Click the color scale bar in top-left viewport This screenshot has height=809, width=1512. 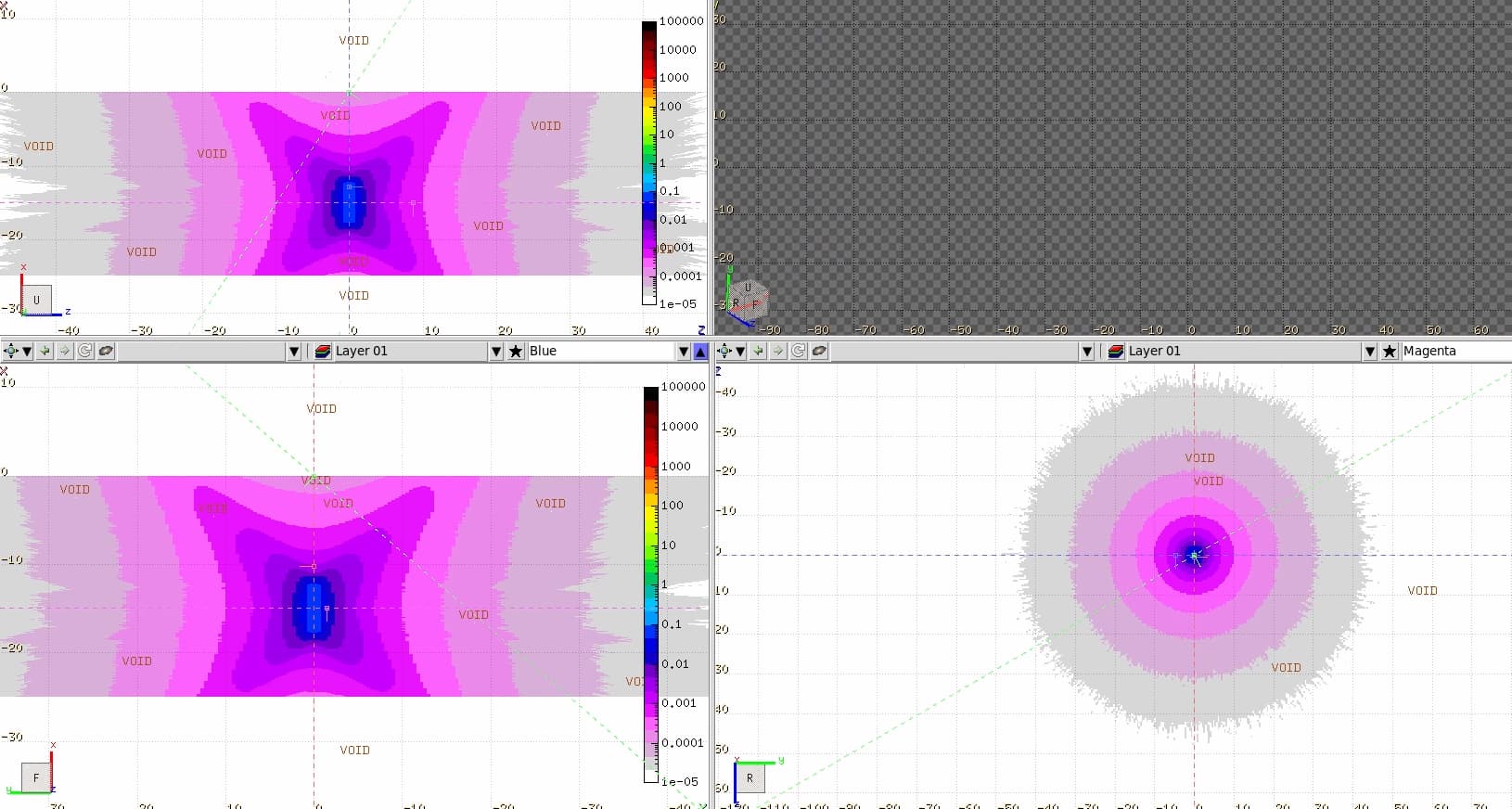649,162
